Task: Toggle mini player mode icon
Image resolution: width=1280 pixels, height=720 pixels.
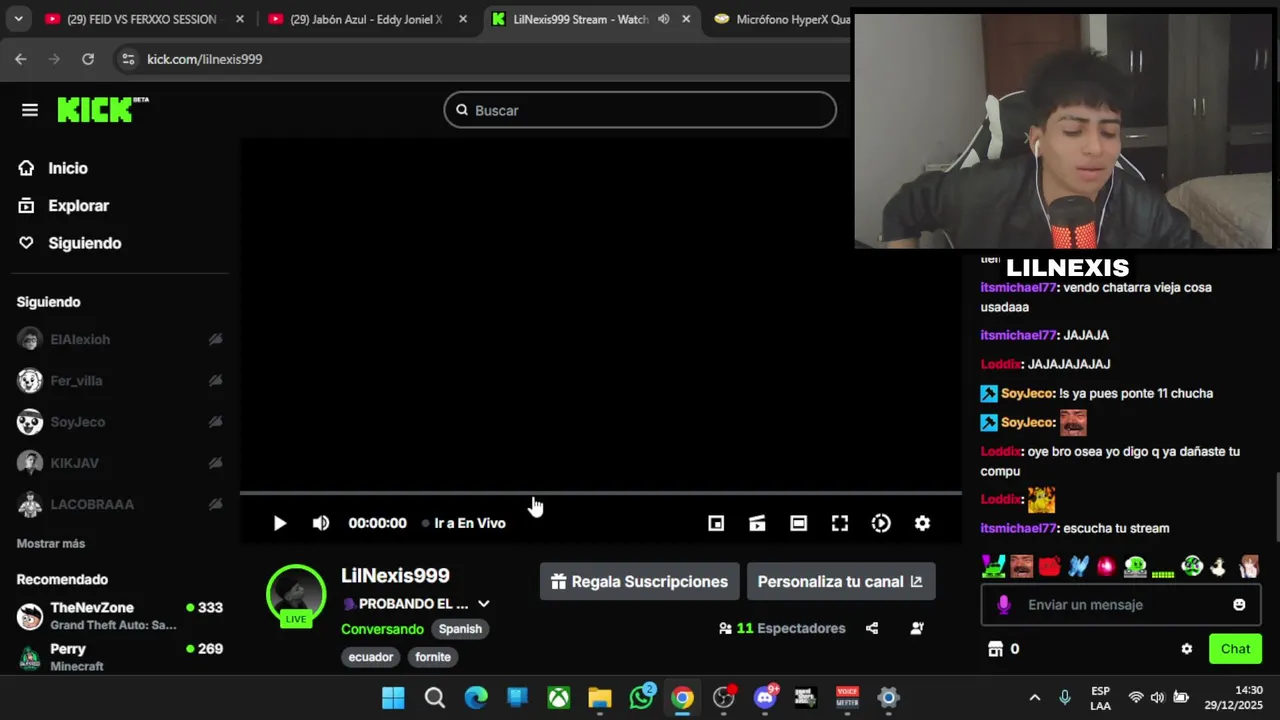Action: 716,523
